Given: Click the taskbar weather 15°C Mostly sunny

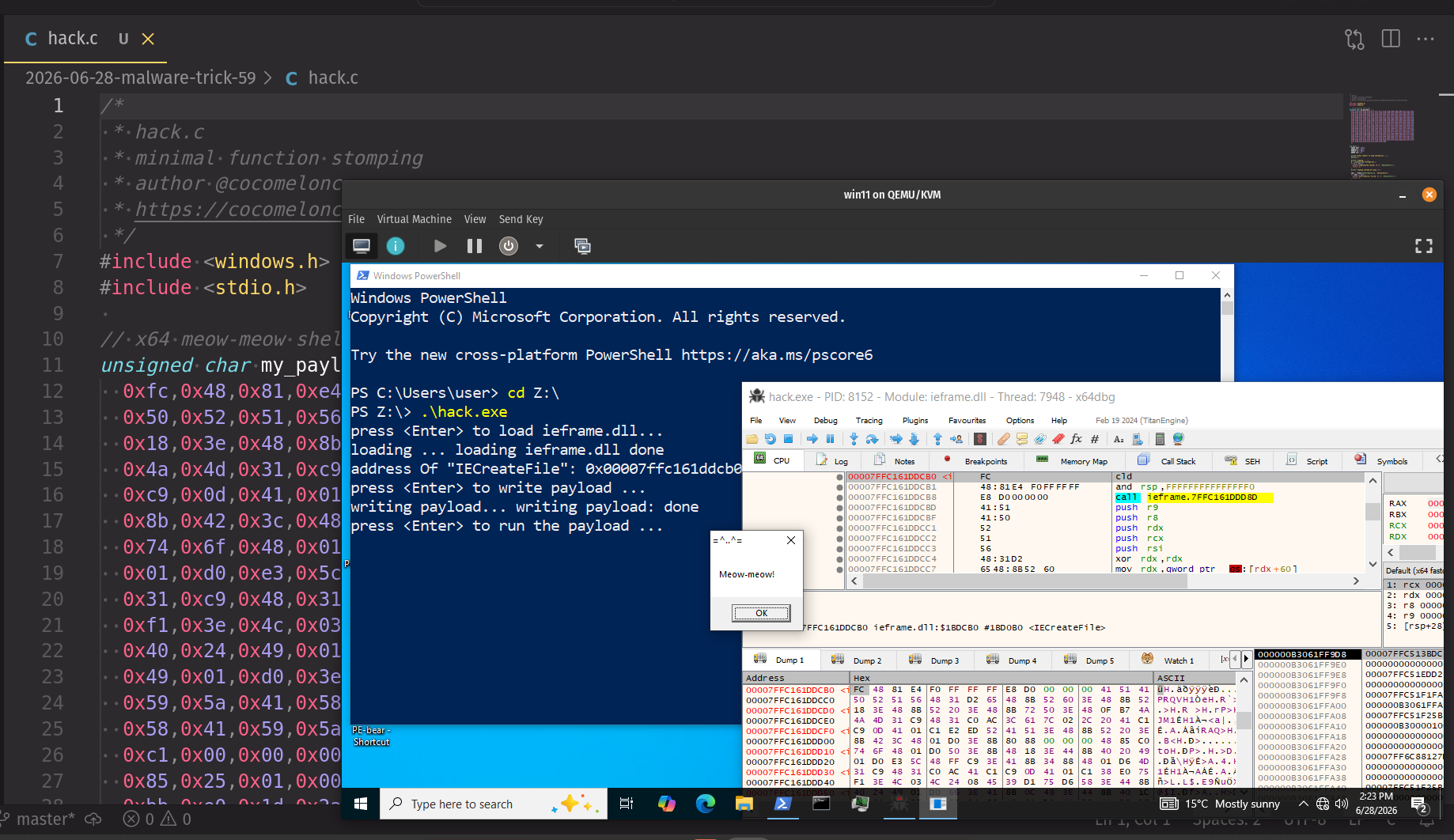Looking at the screenshot, I should click(x=1220, y=804).
